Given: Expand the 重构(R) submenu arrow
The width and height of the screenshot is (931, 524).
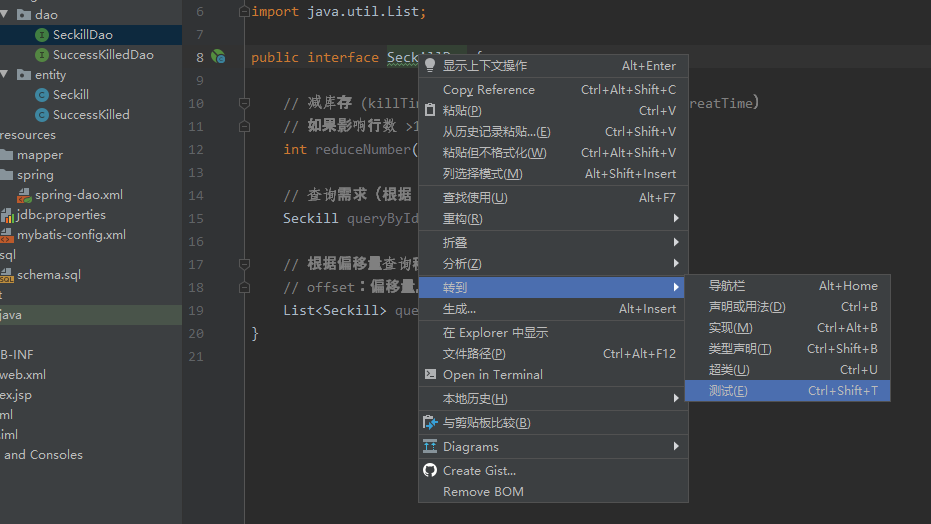Looking at the screenshot, I should tap(676, 218).
